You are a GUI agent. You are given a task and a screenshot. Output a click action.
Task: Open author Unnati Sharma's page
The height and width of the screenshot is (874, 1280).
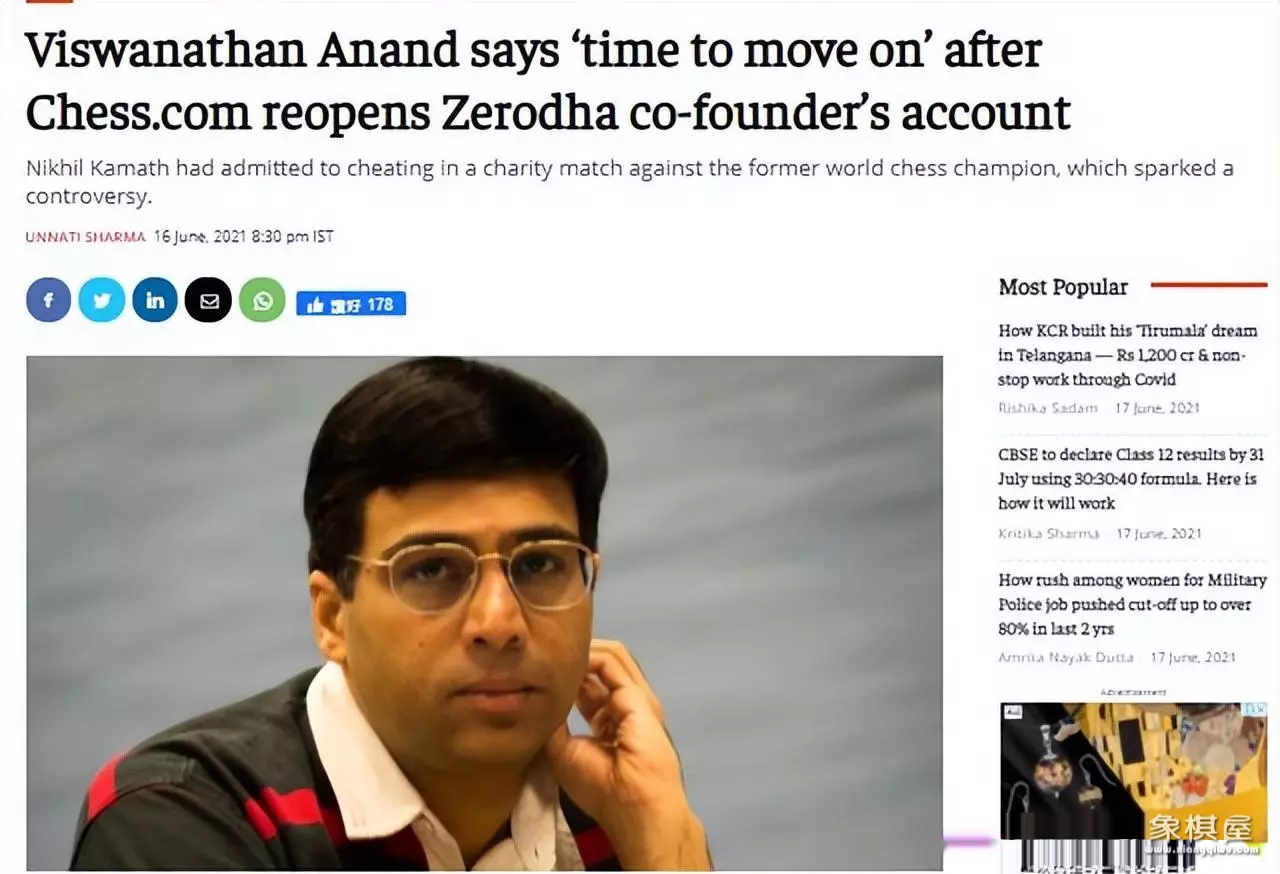[x=86, y=237]
